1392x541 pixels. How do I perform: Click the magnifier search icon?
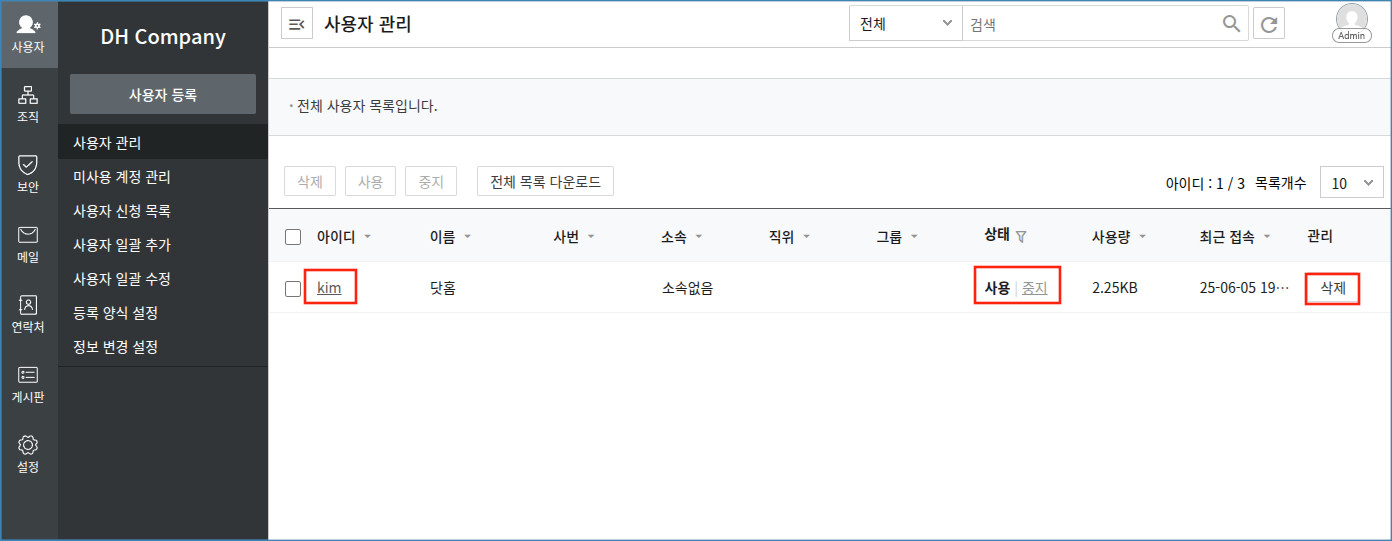(1231, 24)
